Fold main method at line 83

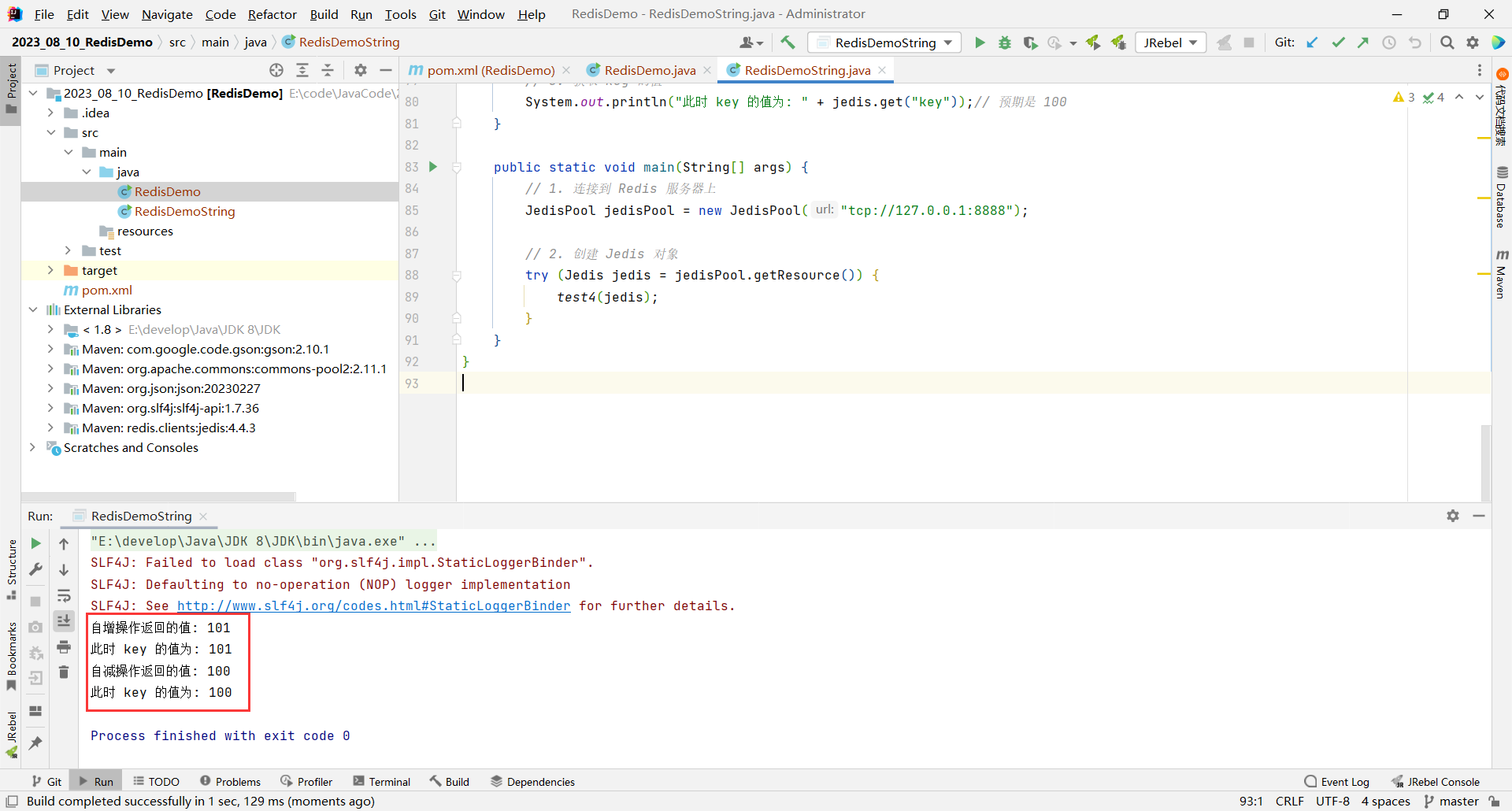point(457,167)
